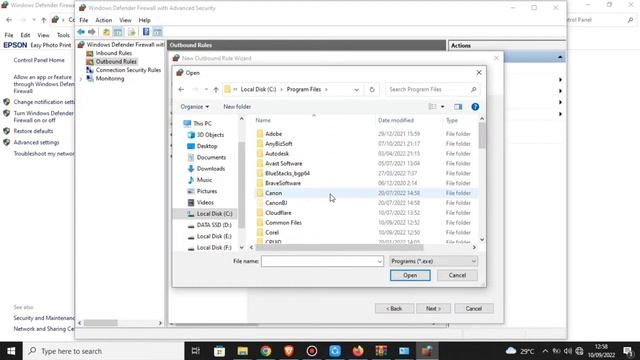This screenshot has height=360, width=640.
Task: Open the Edit menu in Control Panel window
Action: pos(25,35)
